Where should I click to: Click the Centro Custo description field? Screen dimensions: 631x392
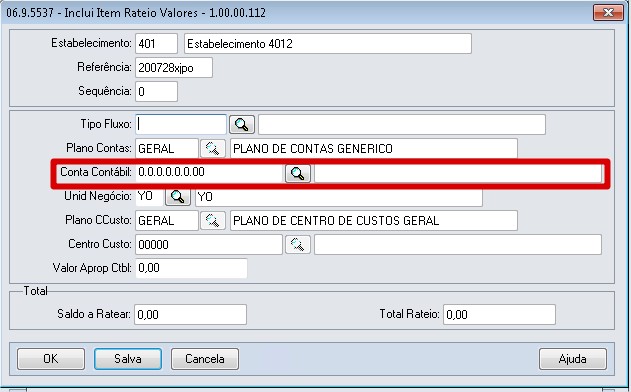click(x=458, y=245)
